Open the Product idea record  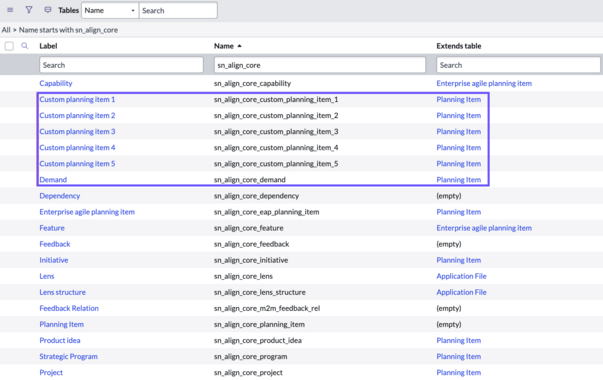point(60,340)
